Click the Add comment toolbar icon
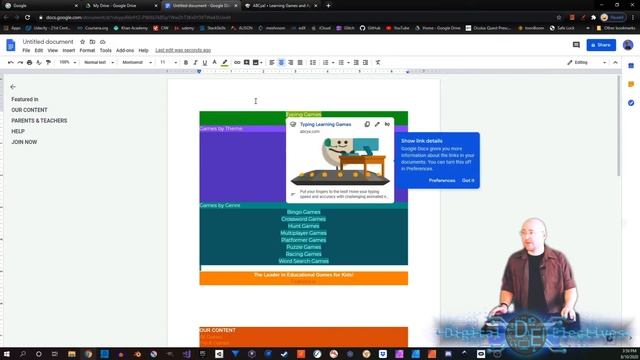 (x=247, y=62)
